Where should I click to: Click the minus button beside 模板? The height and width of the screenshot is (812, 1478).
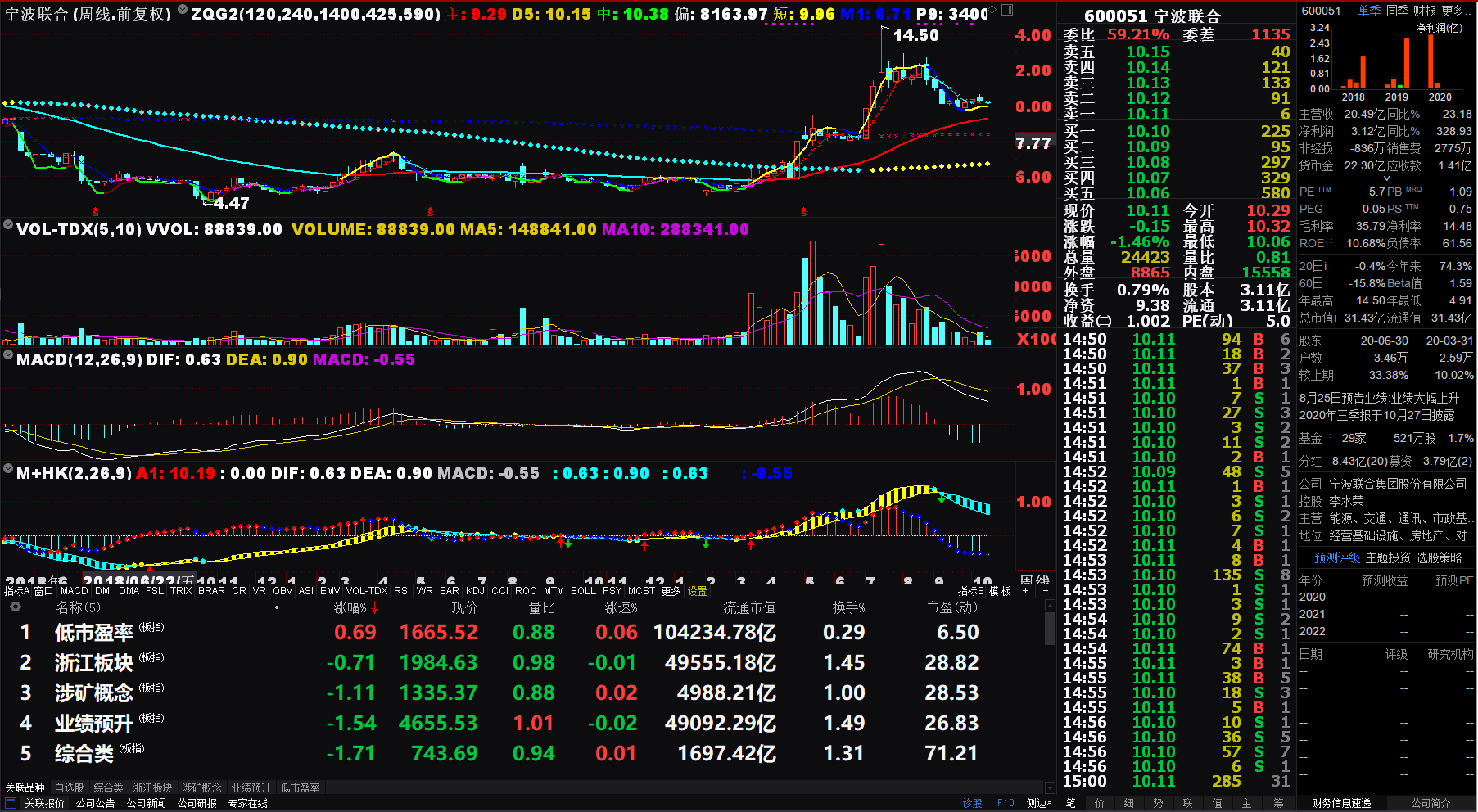(1046, 590)
